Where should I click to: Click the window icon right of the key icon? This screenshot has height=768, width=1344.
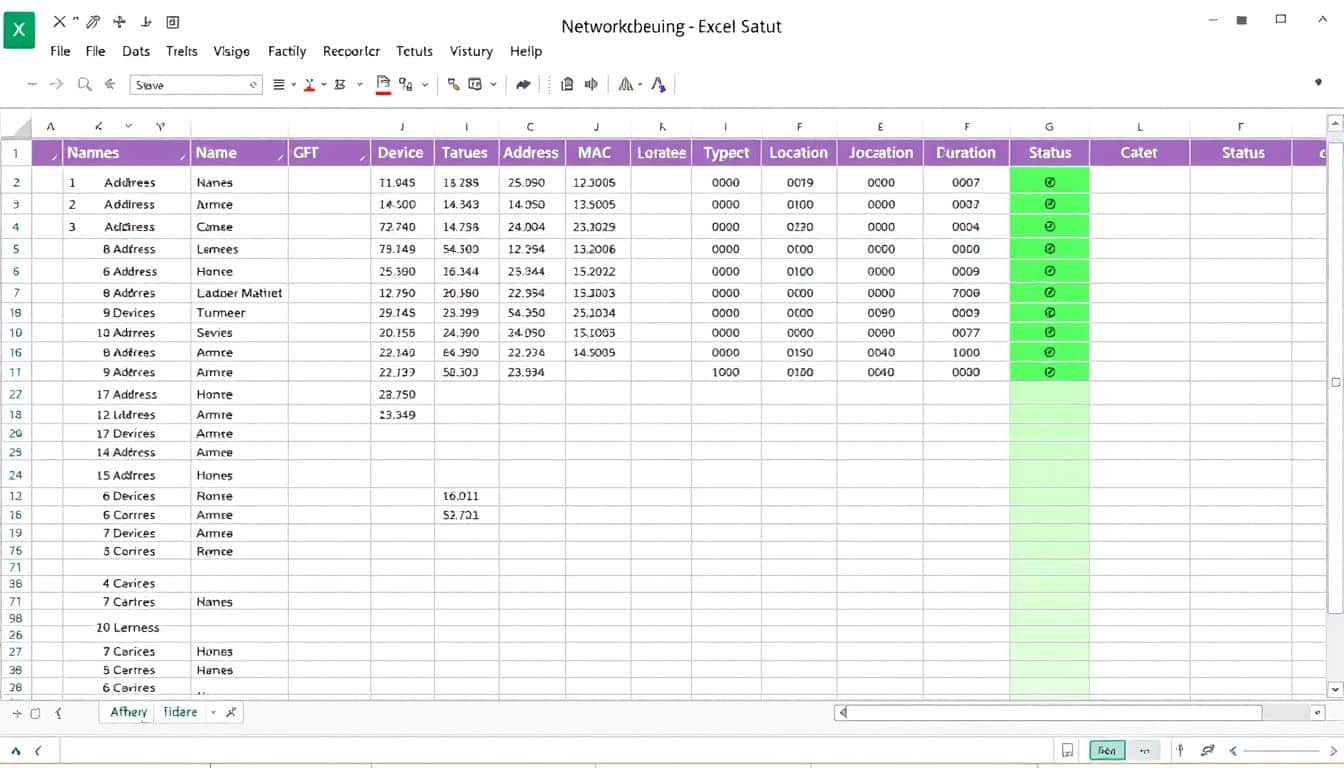pos(476,85)
